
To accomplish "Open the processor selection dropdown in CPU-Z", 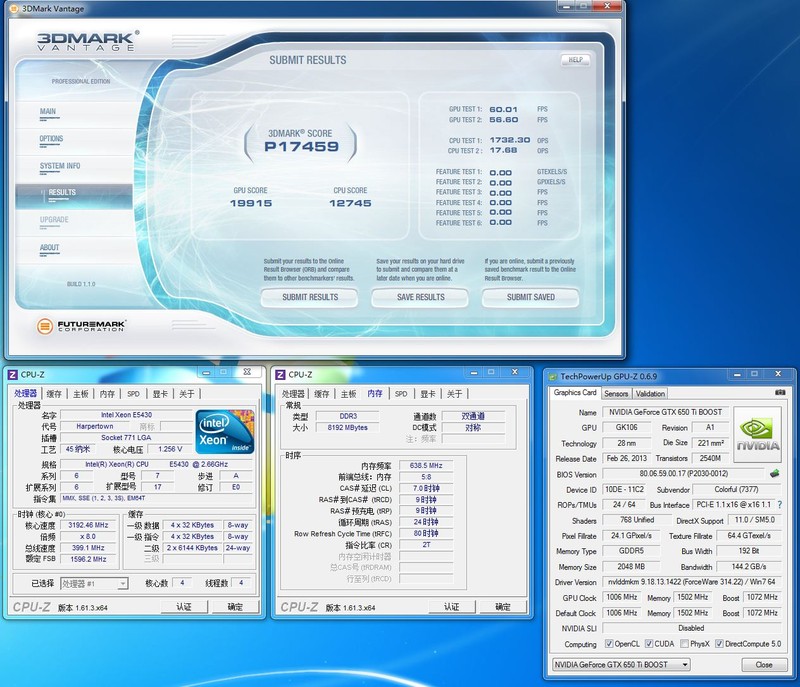I will click(x=94, y=583).
